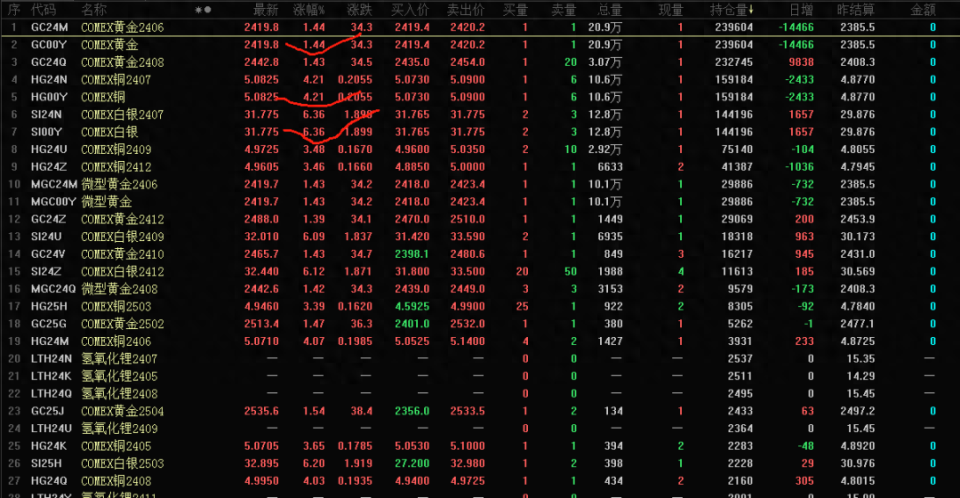960x498 pixels.
Task: Select the COMEX黄金2504 name cell
Action: [x=122, y=411]
